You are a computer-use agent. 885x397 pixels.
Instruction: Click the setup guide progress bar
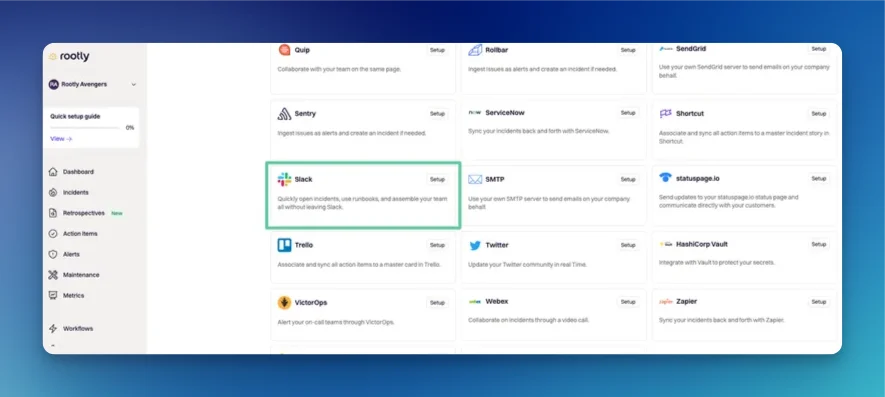point(85,128)
